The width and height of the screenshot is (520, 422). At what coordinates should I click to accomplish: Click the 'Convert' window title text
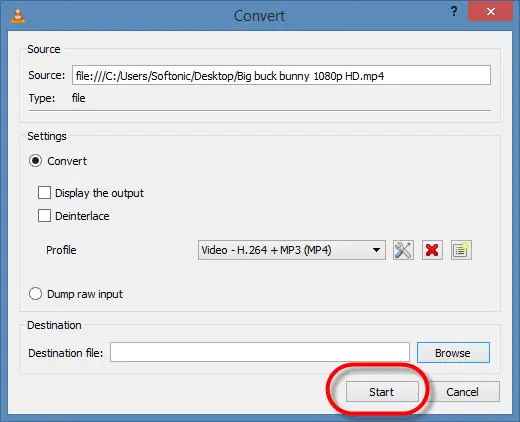259,16
